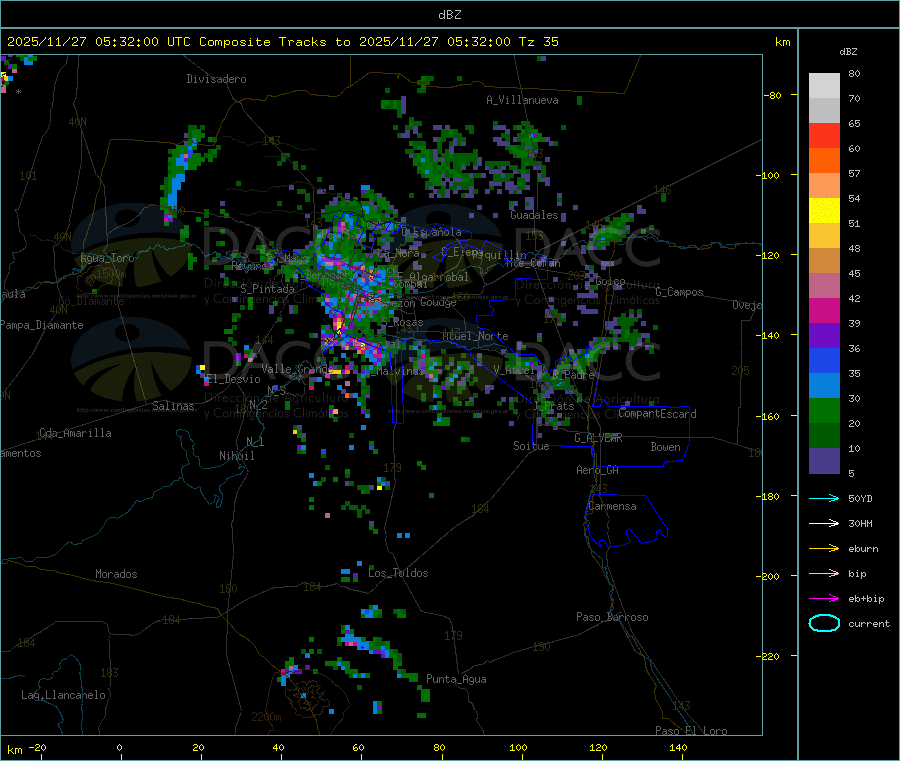This screenshot has width=900, height=761.
Task: Click the eb+bip magenta arrow legend icon
Action: point(824,599)
